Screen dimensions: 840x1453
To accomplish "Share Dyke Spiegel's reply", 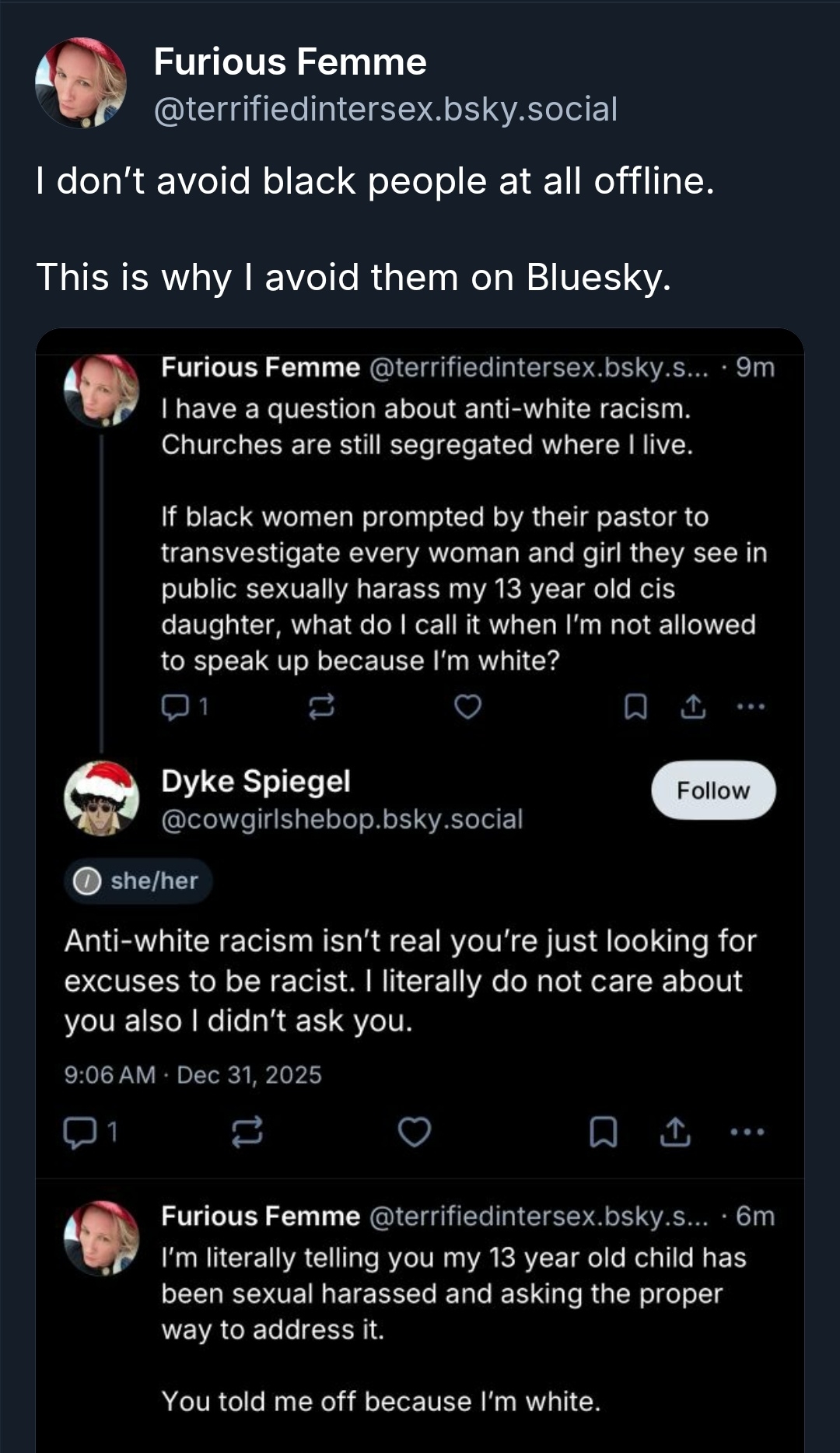I will pyautogui.click(x=675, y=1132).
